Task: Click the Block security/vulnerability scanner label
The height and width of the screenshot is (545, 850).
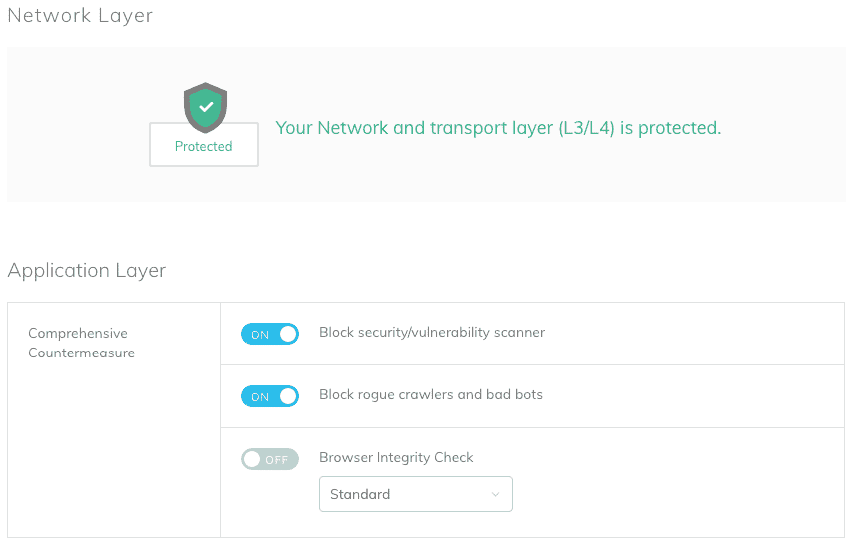Action: [x=432, y=332]
